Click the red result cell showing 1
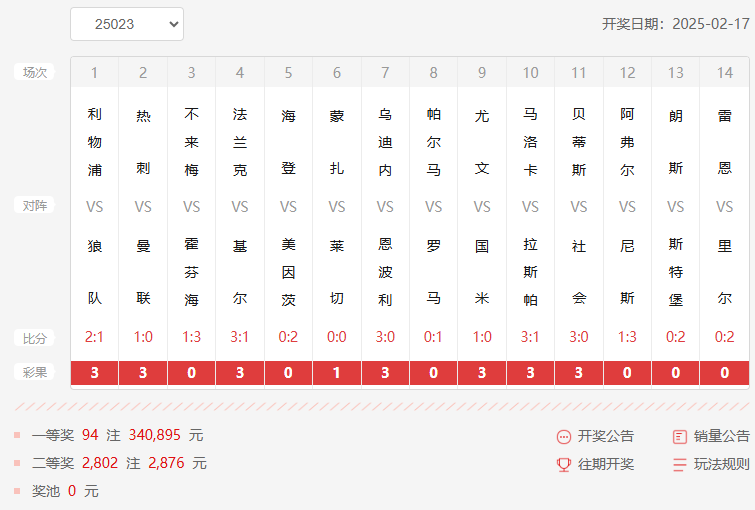The image size is (755, 510). coord(337,373)
